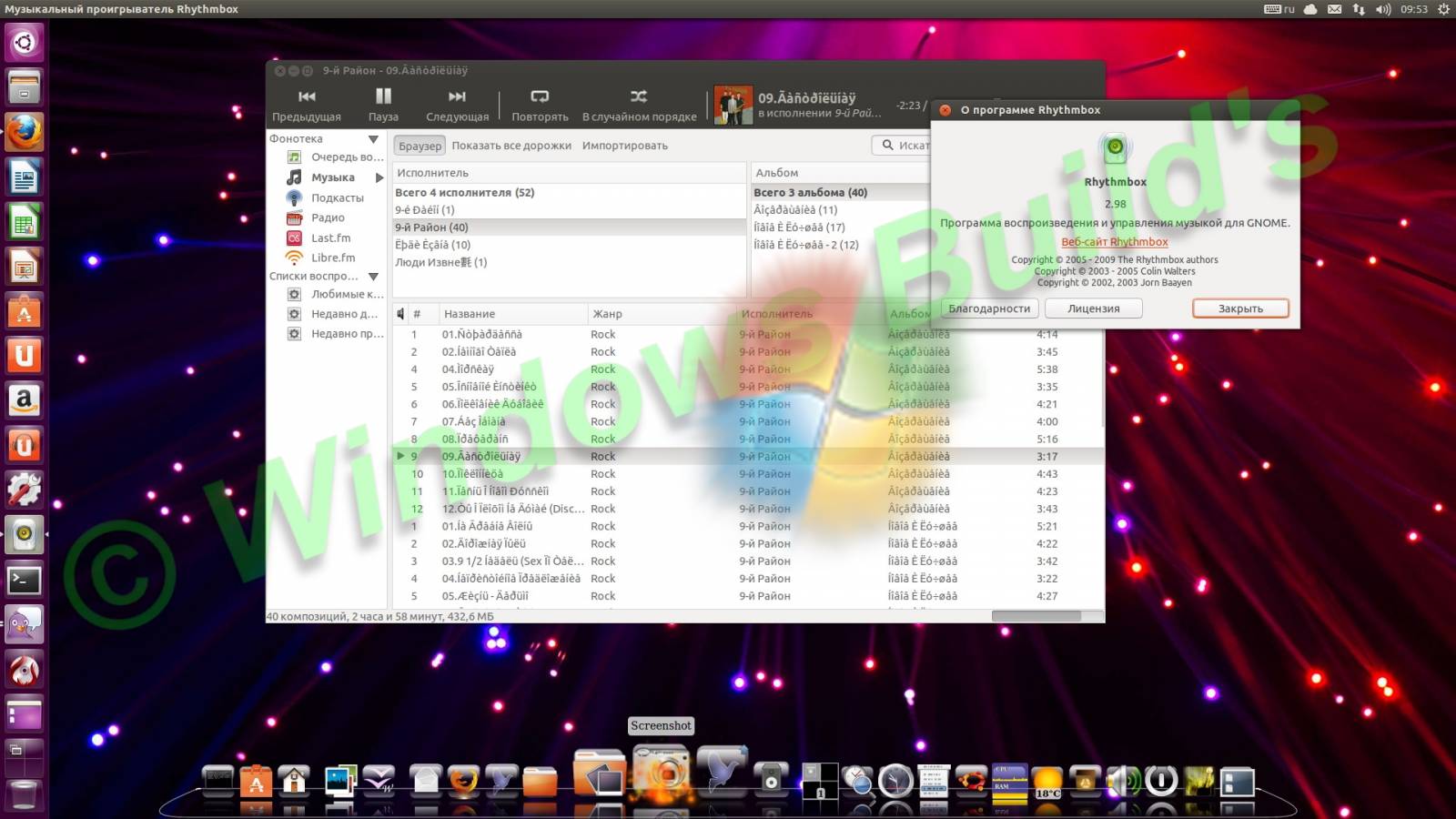Sort tracks by Исполнитель column header
The height and width of the screenshot is (819, 1456).
[x=810, y=314]
